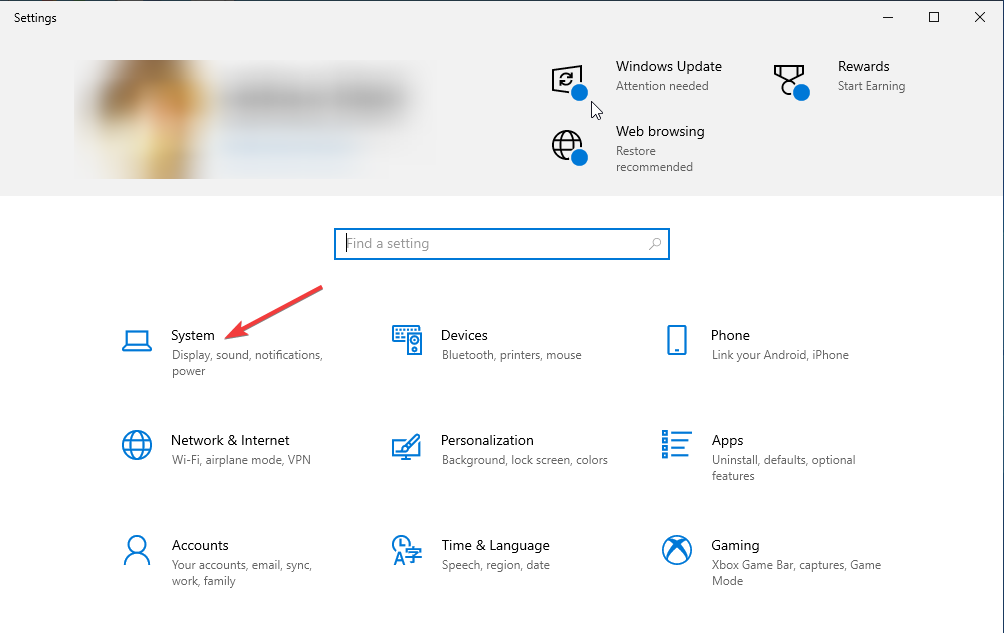Open Network & Internet settings heading
The height and width of the screenshot is (633, 1004).
click(230, 440)
